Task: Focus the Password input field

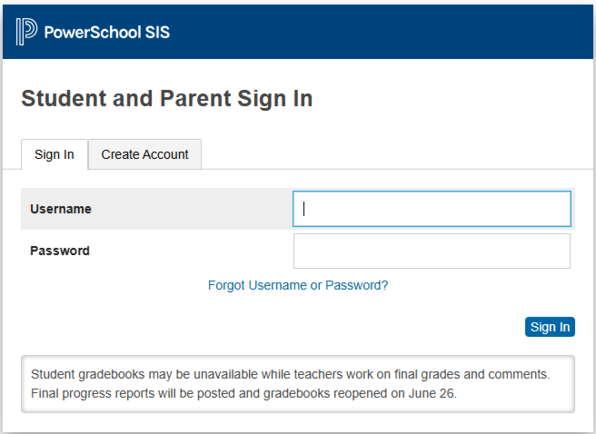Action: coord(432,251)
